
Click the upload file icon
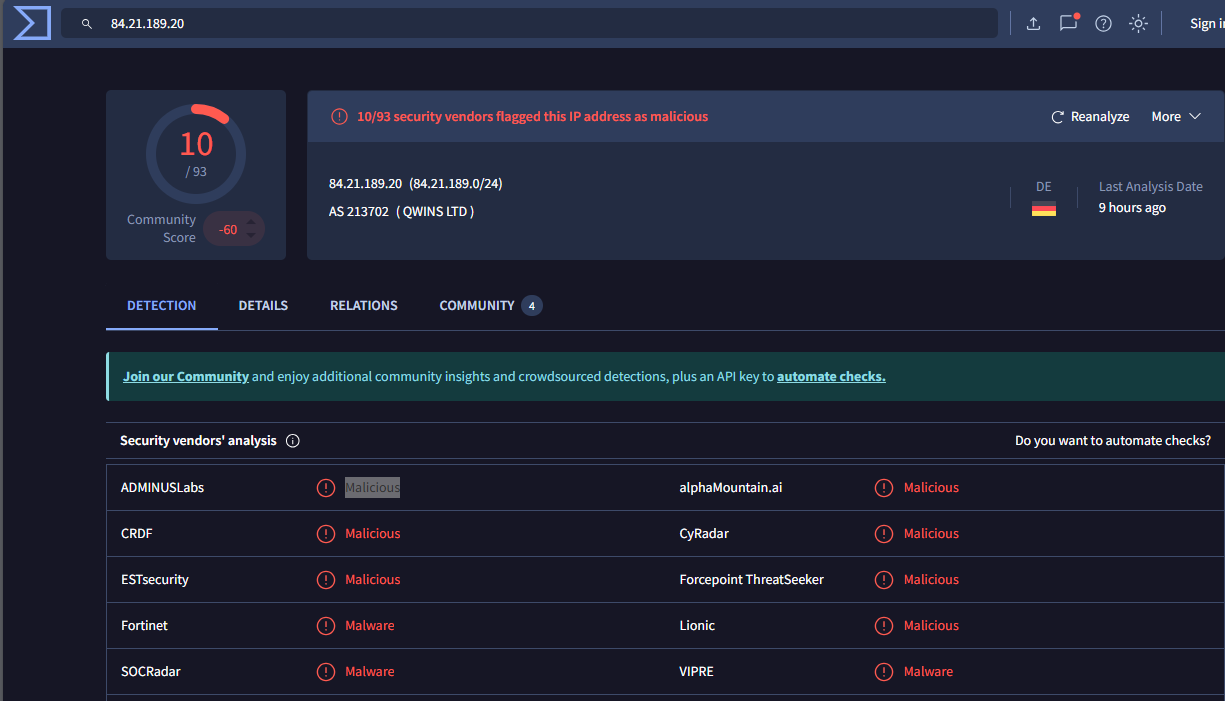tap(1034, 24)
